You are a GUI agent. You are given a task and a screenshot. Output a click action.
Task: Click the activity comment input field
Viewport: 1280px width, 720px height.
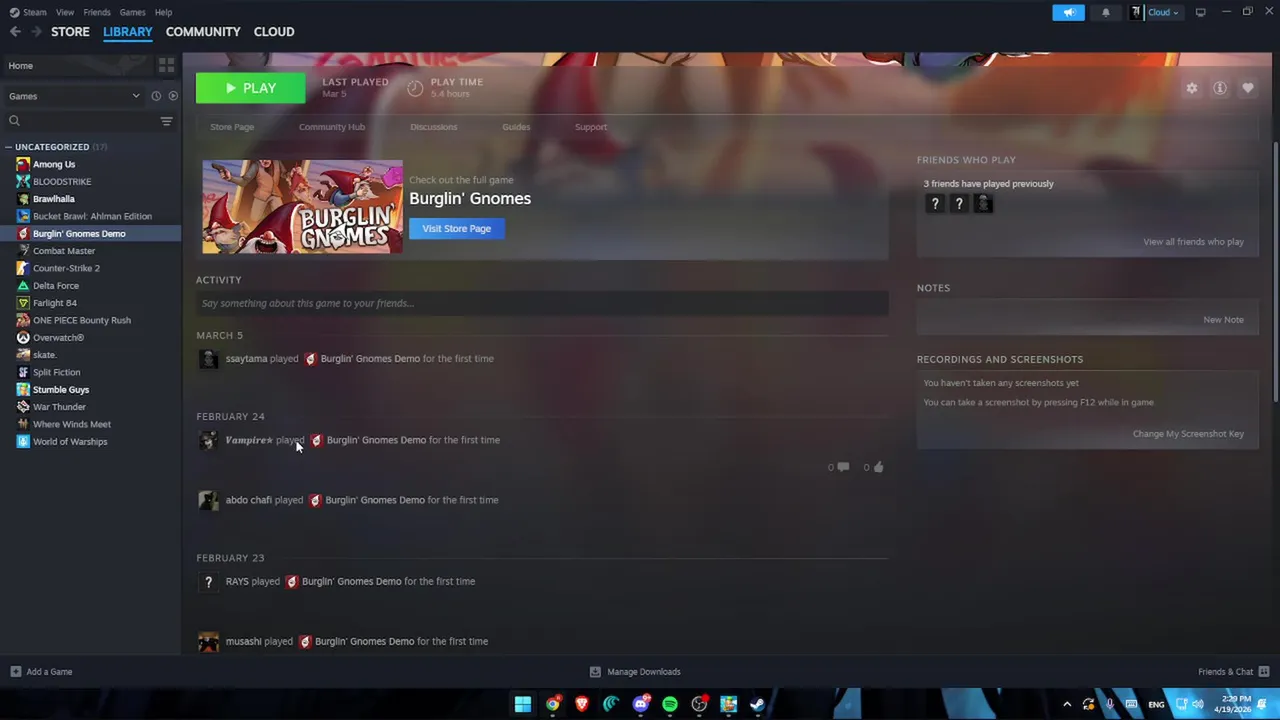(542, 303)
